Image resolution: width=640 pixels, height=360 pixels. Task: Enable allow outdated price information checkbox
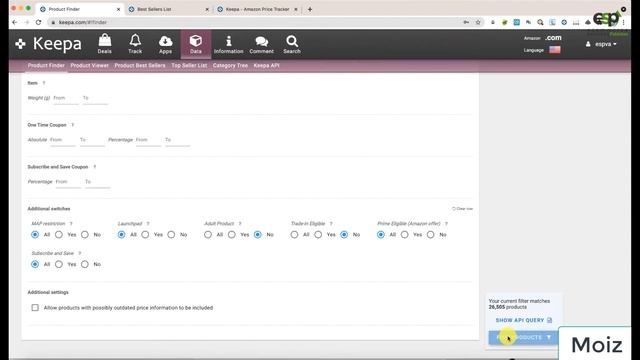35,308
